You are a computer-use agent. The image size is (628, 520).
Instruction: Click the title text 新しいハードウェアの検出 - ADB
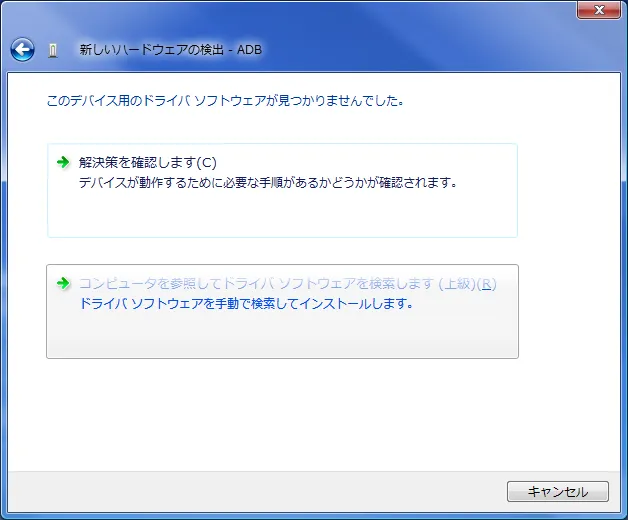click(171, 50)
